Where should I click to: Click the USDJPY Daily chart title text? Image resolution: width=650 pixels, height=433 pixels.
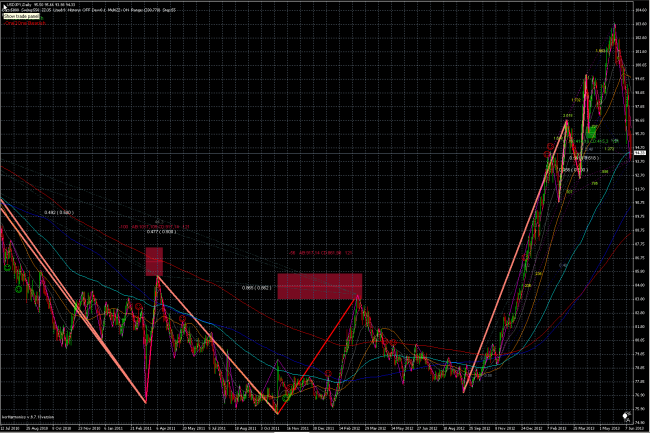[19, 5]
